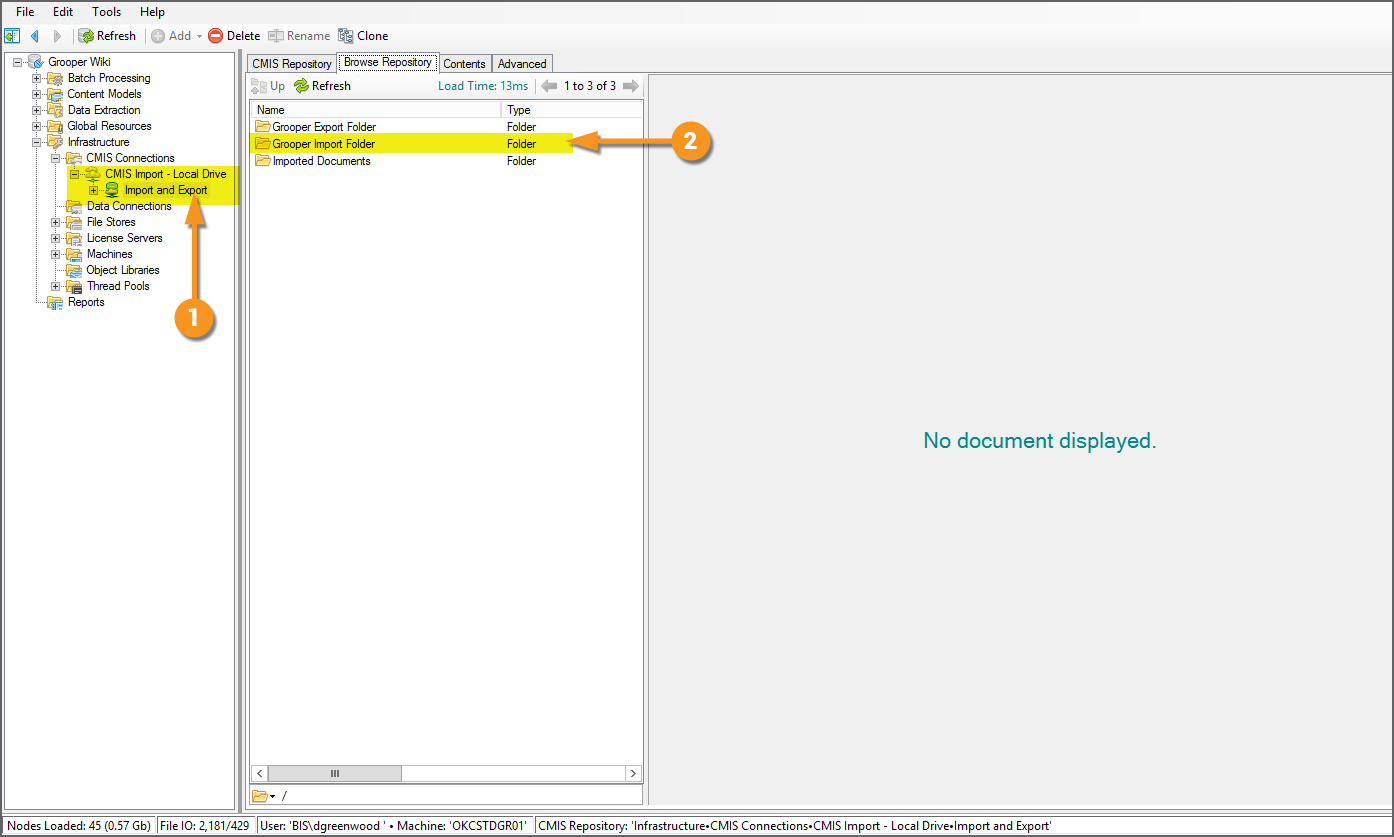Viewport: 1394px width, 837px height.
Task: Delete the selected node
Action: click(234, 36)
